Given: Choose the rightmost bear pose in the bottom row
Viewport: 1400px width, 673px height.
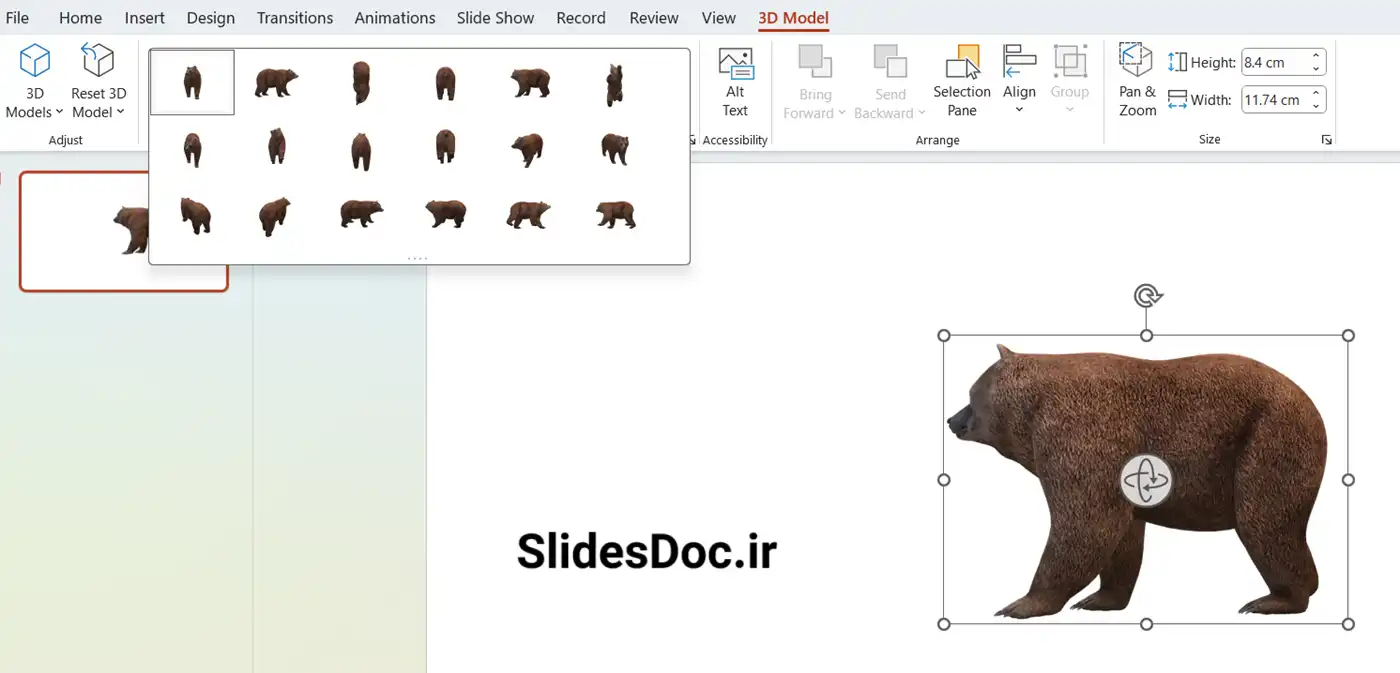Looking at the screenshot, I should pyautogui.click(x=613, y=213).
